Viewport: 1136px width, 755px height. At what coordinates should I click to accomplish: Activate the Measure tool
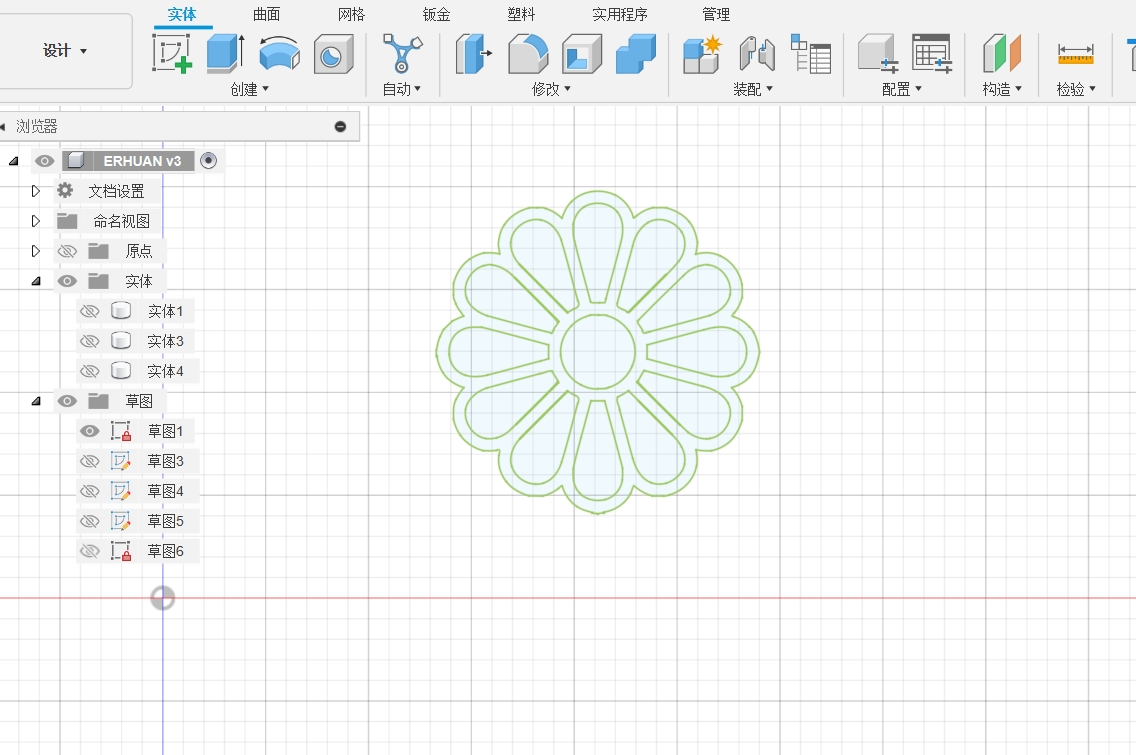(x=1075, y=54)
